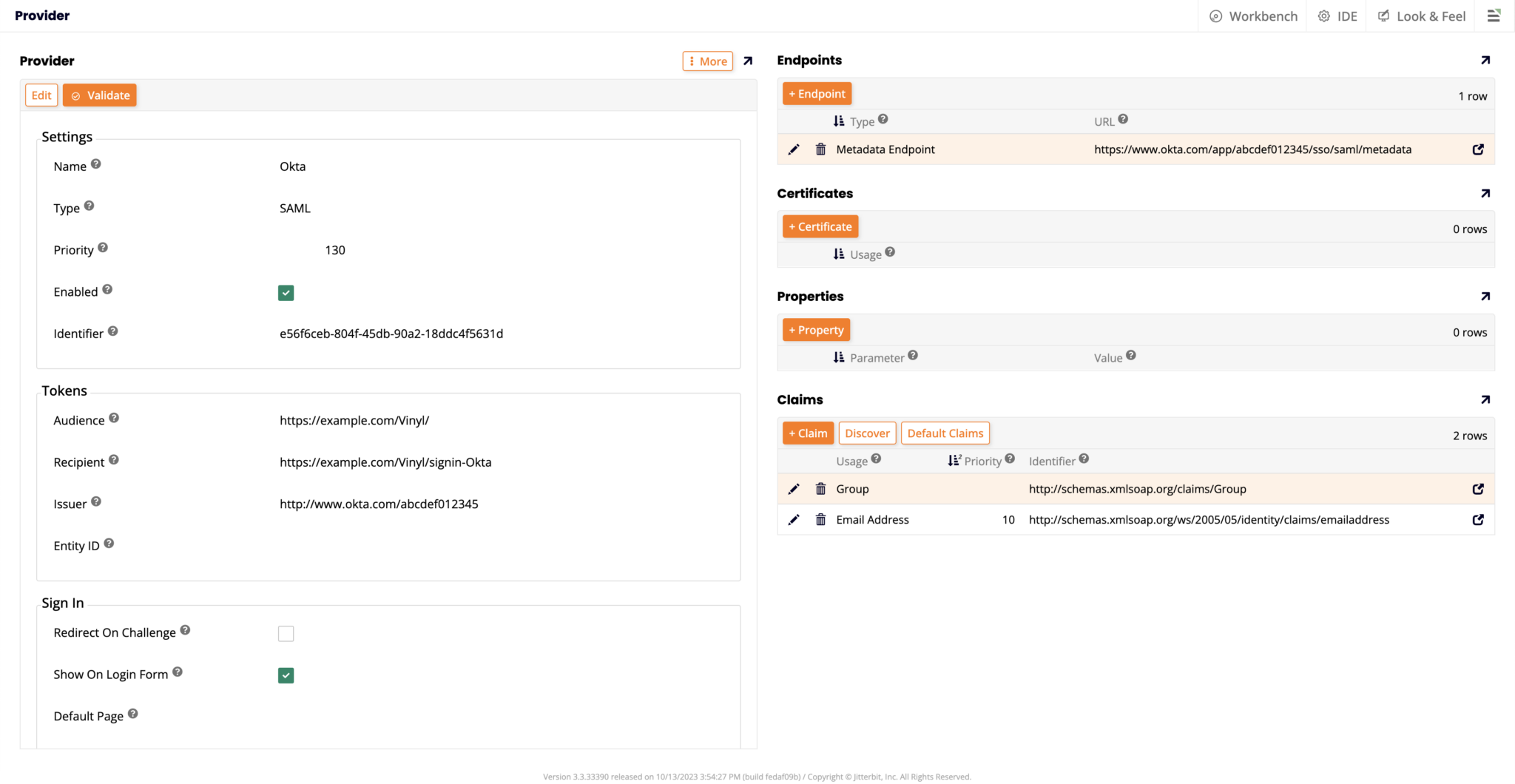The height and width of the screenshot is (784, 1515).
Task: Edit the Metadata Endpoint row using the pencil icon
Action: coord(794,149)
